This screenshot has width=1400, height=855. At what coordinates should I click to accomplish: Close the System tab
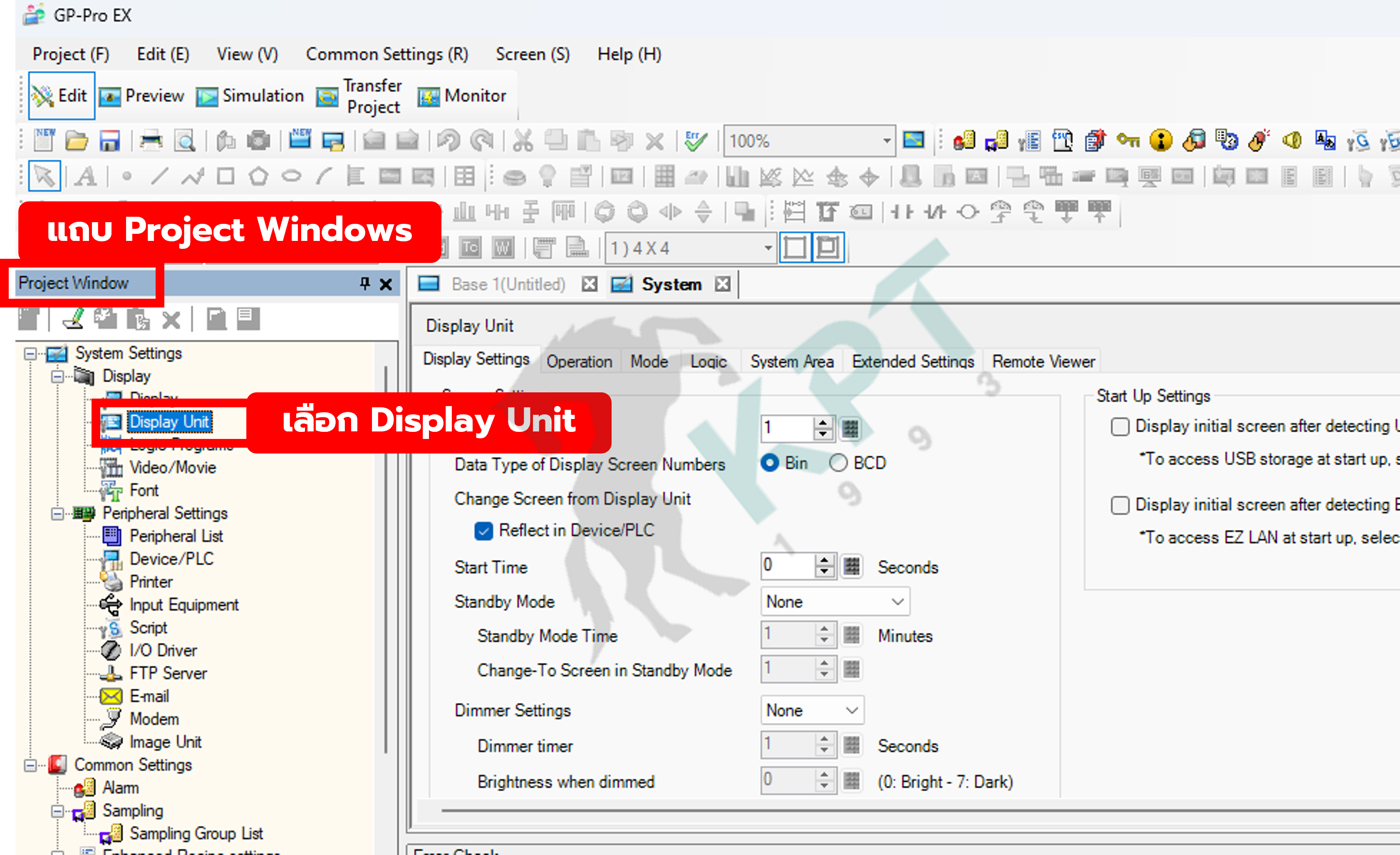[x=722, y=284]
